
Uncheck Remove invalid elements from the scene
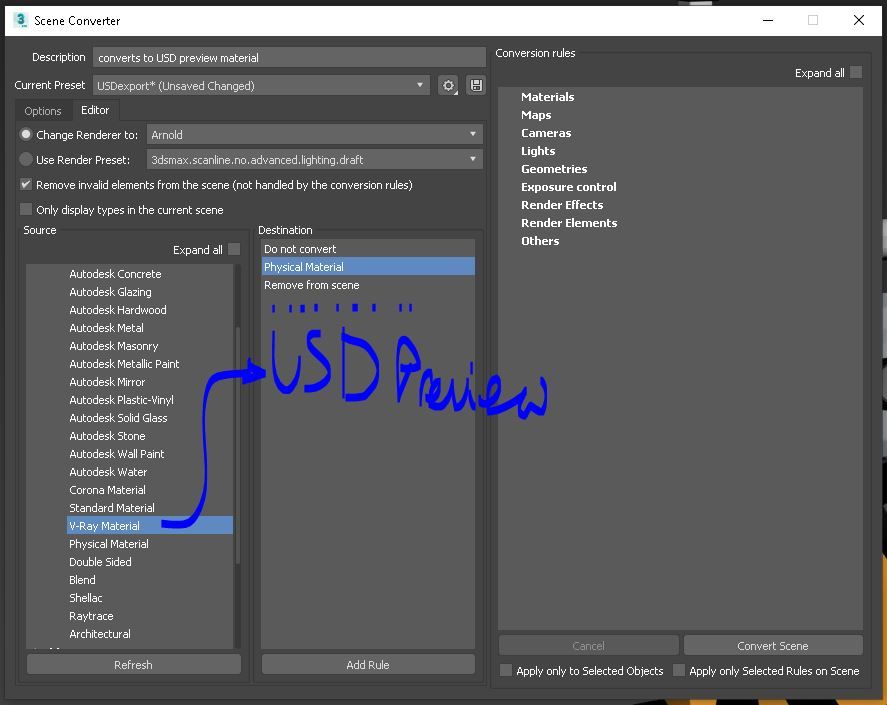click(x=26, y=184)
